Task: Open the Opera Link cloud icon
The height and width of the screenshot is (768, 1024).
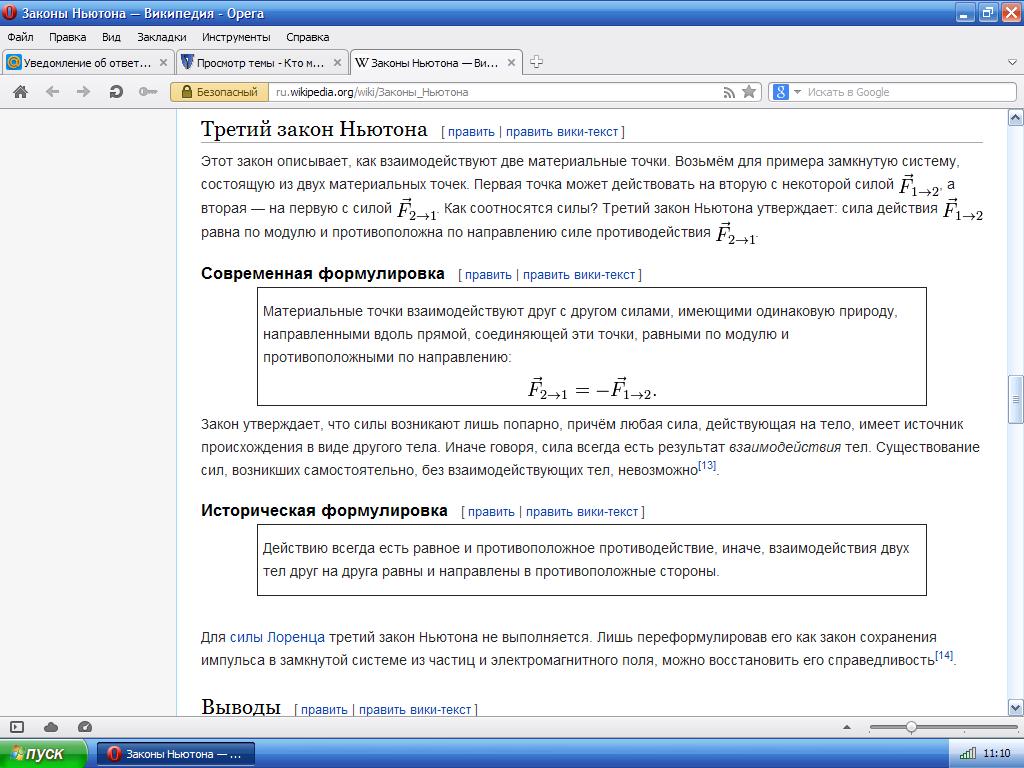Action: pos(51,727)
